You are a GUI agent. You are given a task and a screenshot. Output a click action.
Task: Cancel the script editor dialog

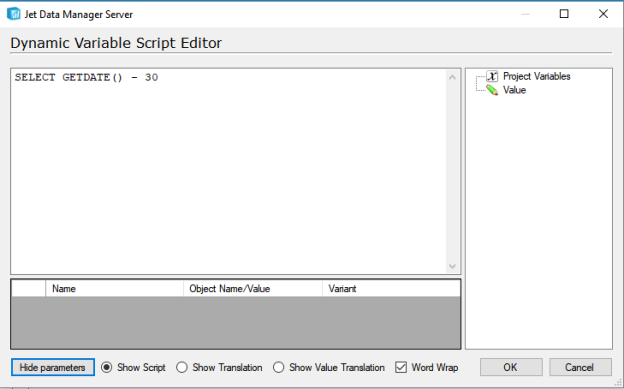pos(580,367)
